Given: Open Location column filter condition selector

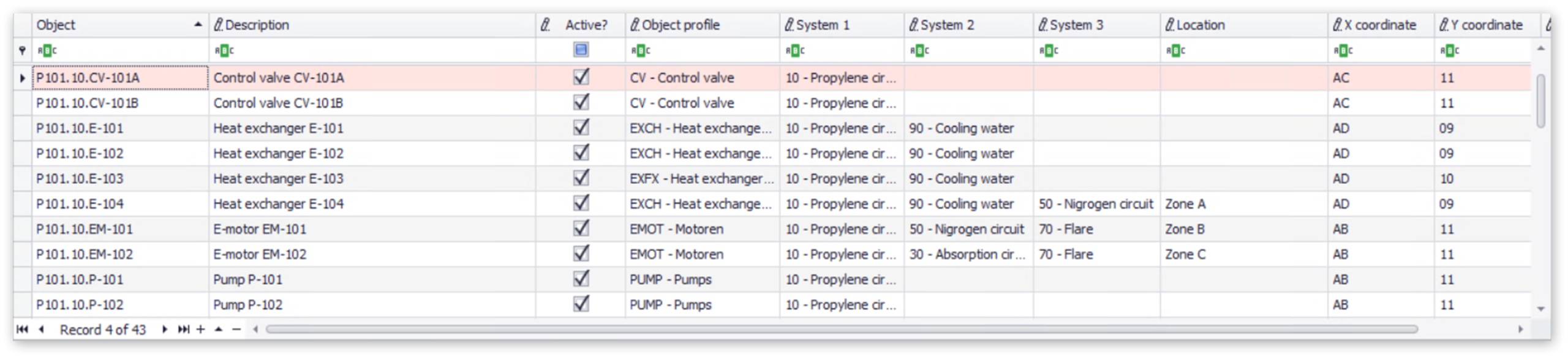Looking at the screenshot, I should (x=1175, y=50).
